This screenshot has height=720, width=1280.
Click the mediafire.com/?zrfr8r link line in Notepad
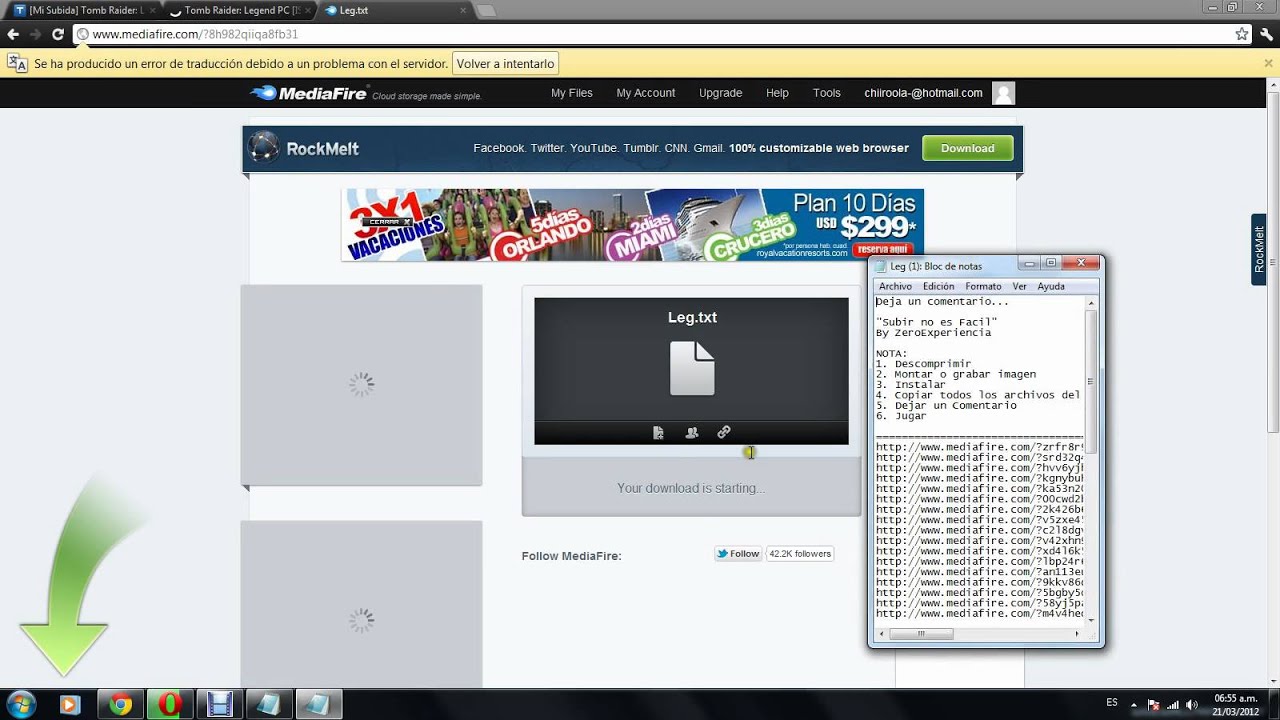tap(980, 447)
